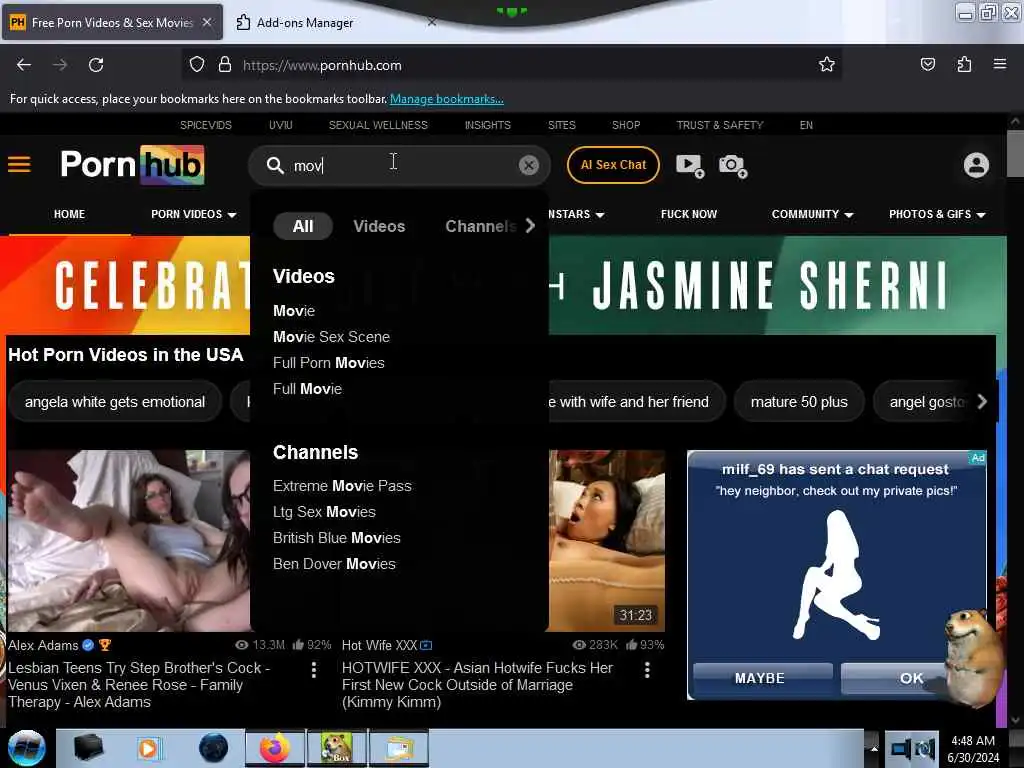
Task: Open the Manage bookmarks link
Action: (447, 99)
